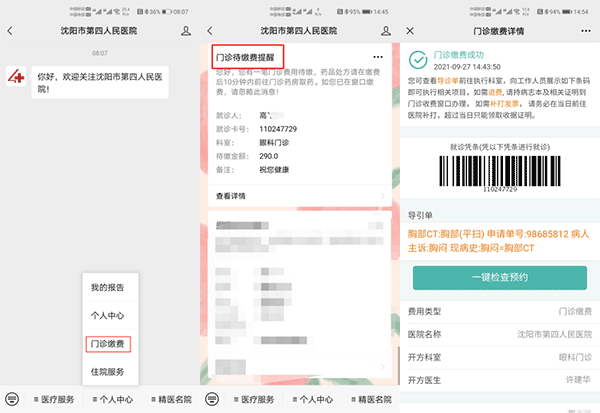Viewport: 600px width, 413px height.
Task: Open 个人中心 bottom menu on first screen
Action: tap(112, 400)
